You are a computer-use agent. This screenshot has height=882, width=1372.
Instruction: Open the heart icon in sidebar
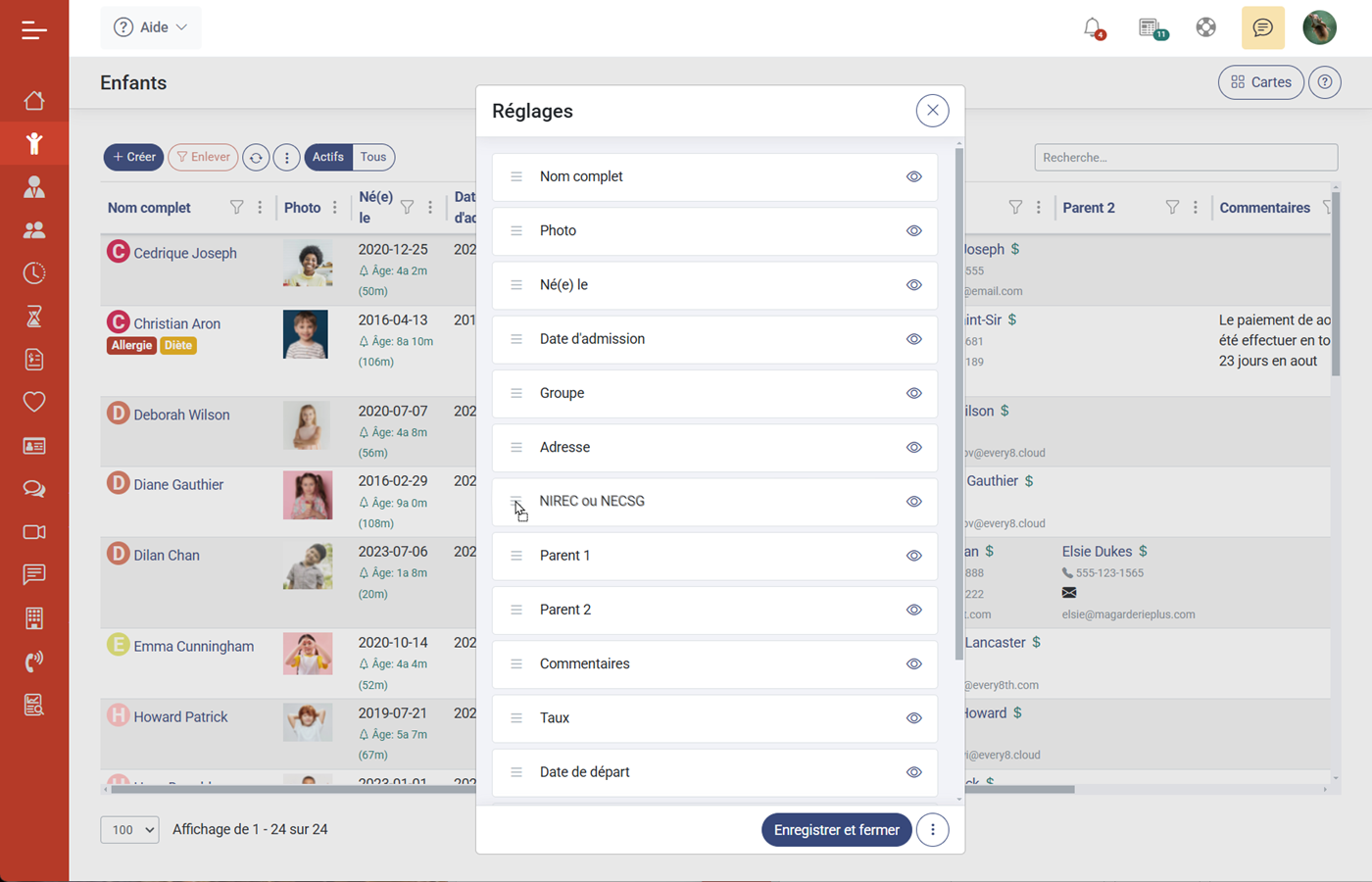click(x=34, y=402)
